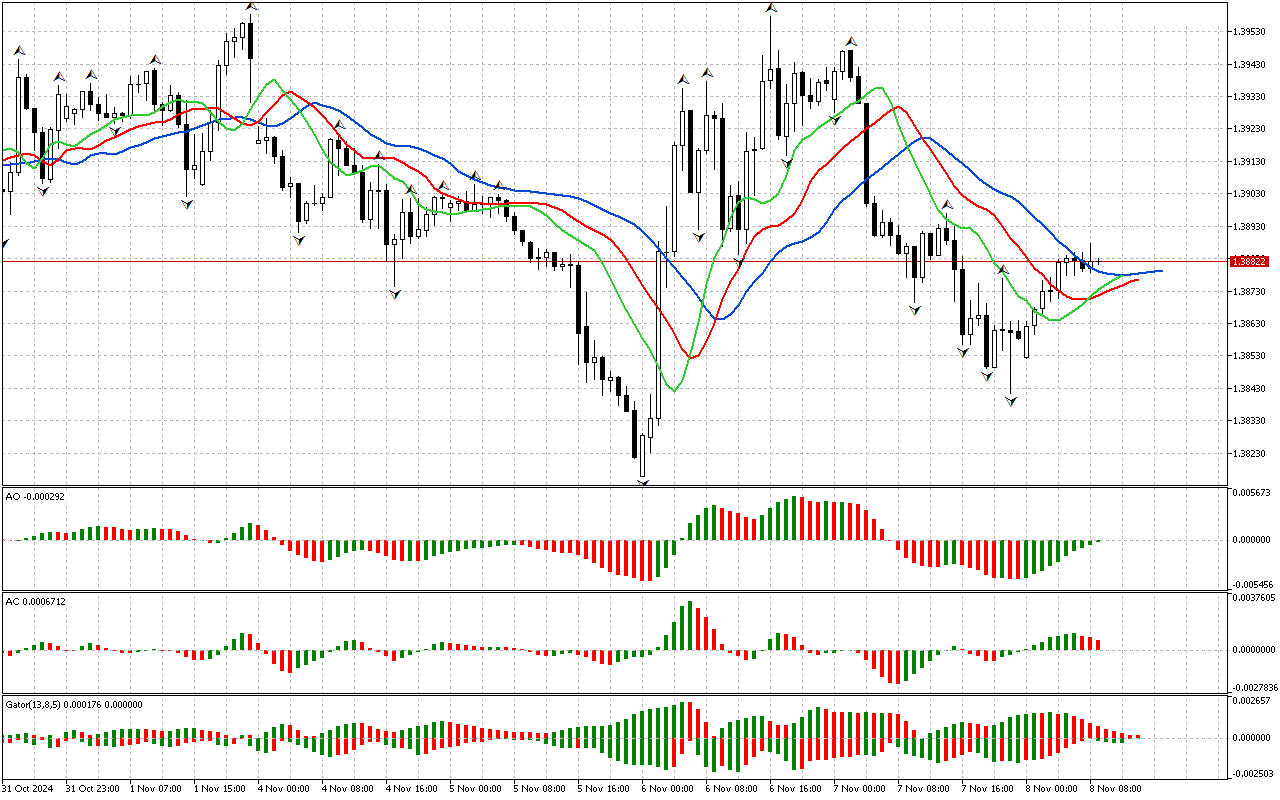
Task: Select the 7 Nov 16:00 time label
Action: click(x=989, y=789)
